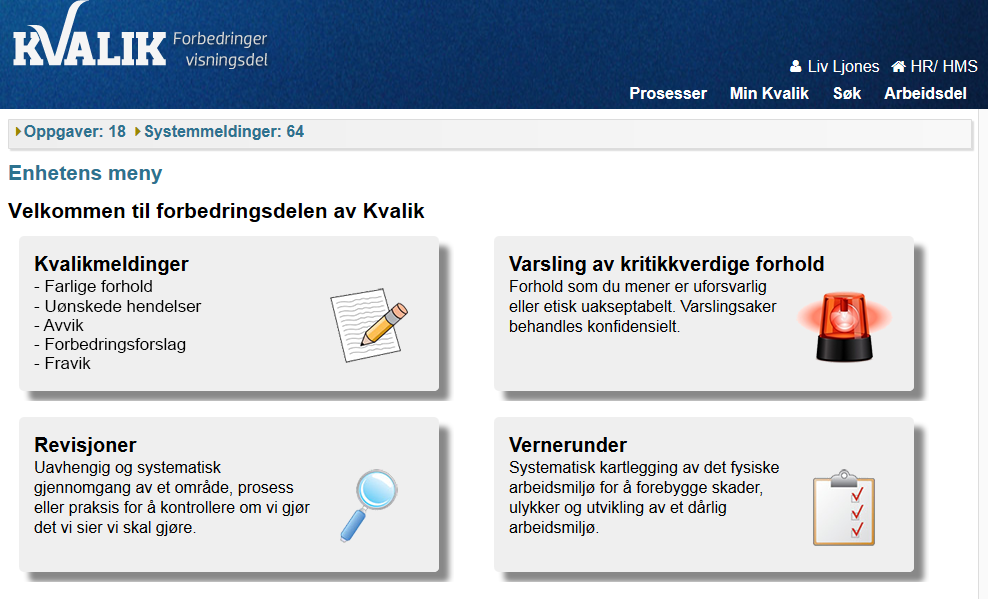Click the Liv Ljones user name
Viewport: 988px width, 599px height.
pyautogui.click(x=843, y=66)
